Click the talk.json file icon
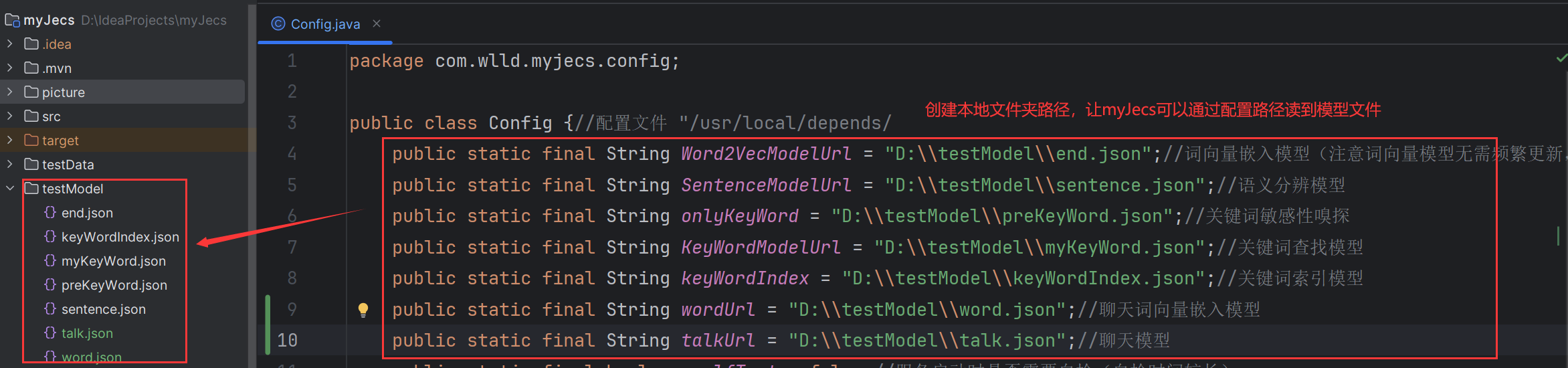 click(x=50, y=333)
